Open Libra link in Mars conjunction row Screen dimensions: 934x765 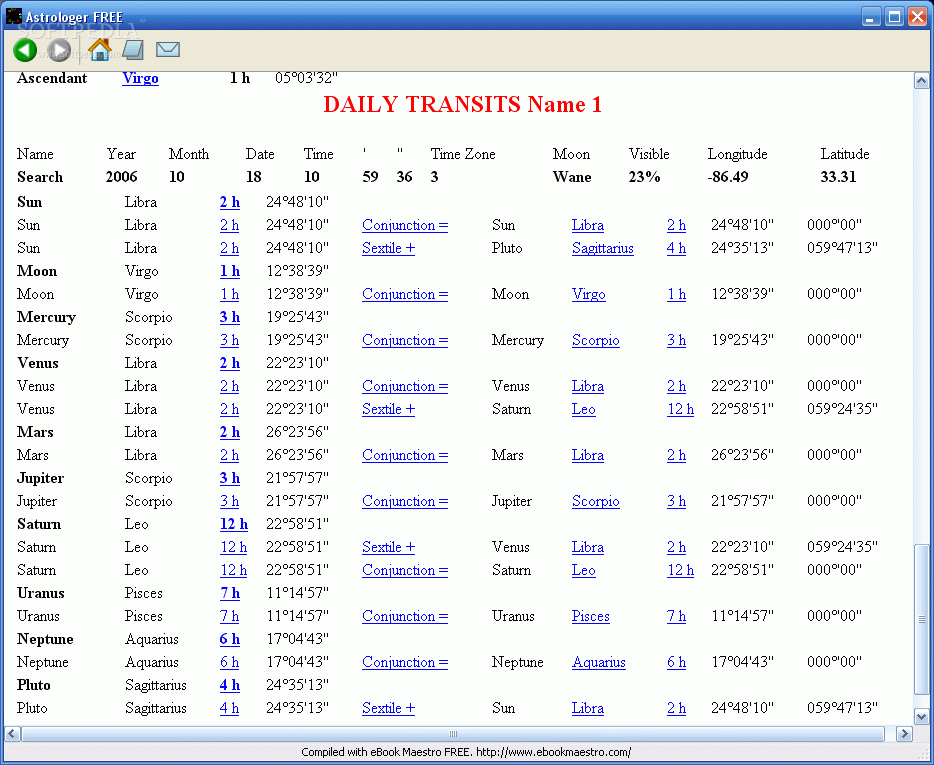[588, 455]
